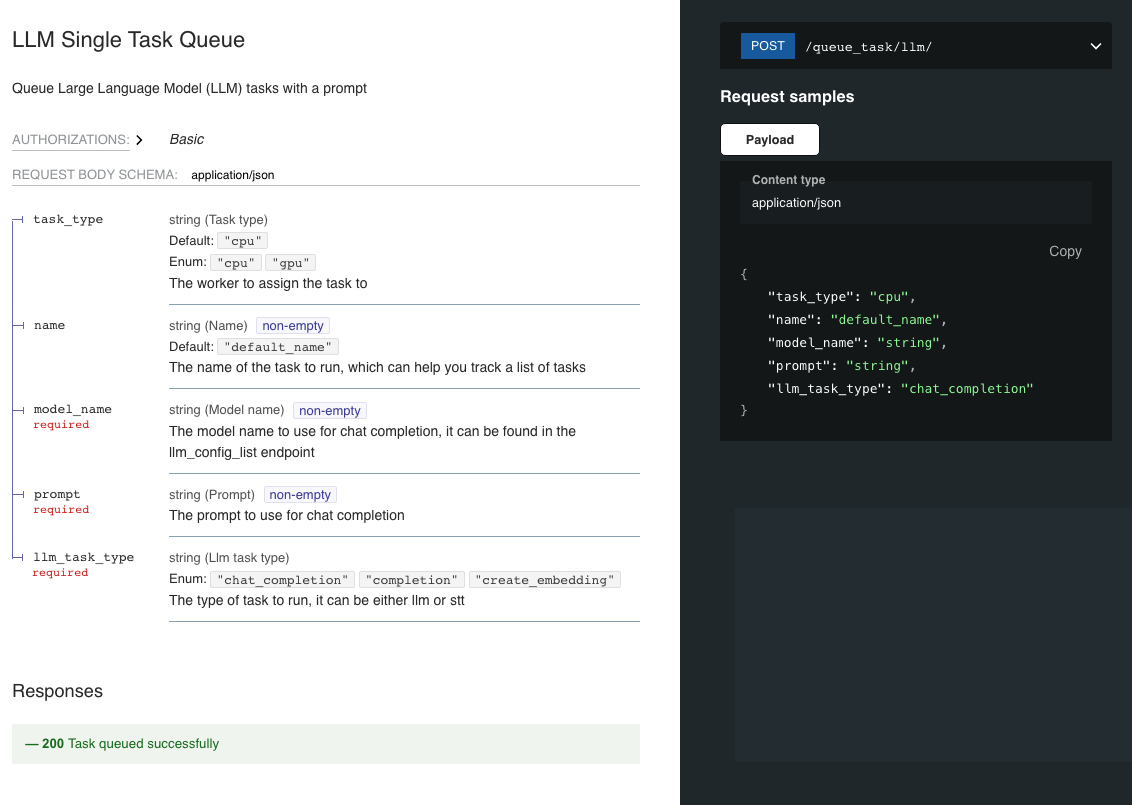Select the Payload tab
This screenshot has width=1132, height=805.
point(769,140)
